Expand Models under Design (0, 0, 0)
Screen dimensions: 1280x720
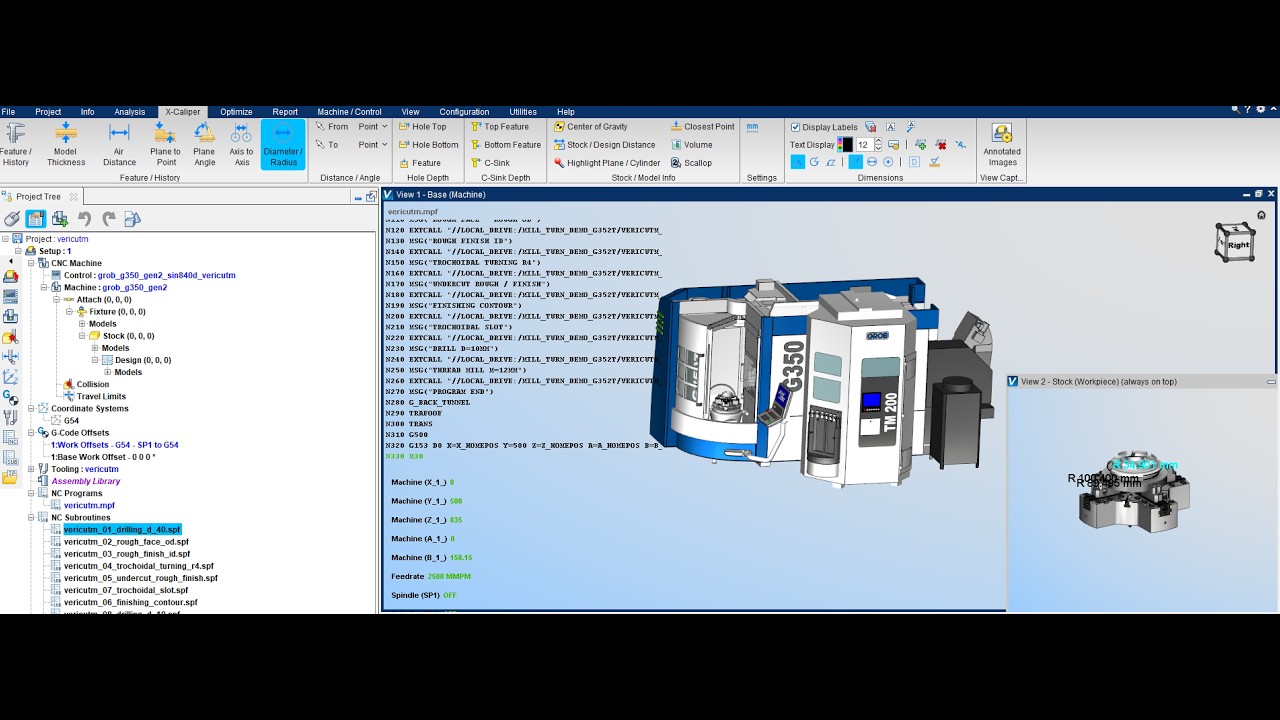coord(107,372)
